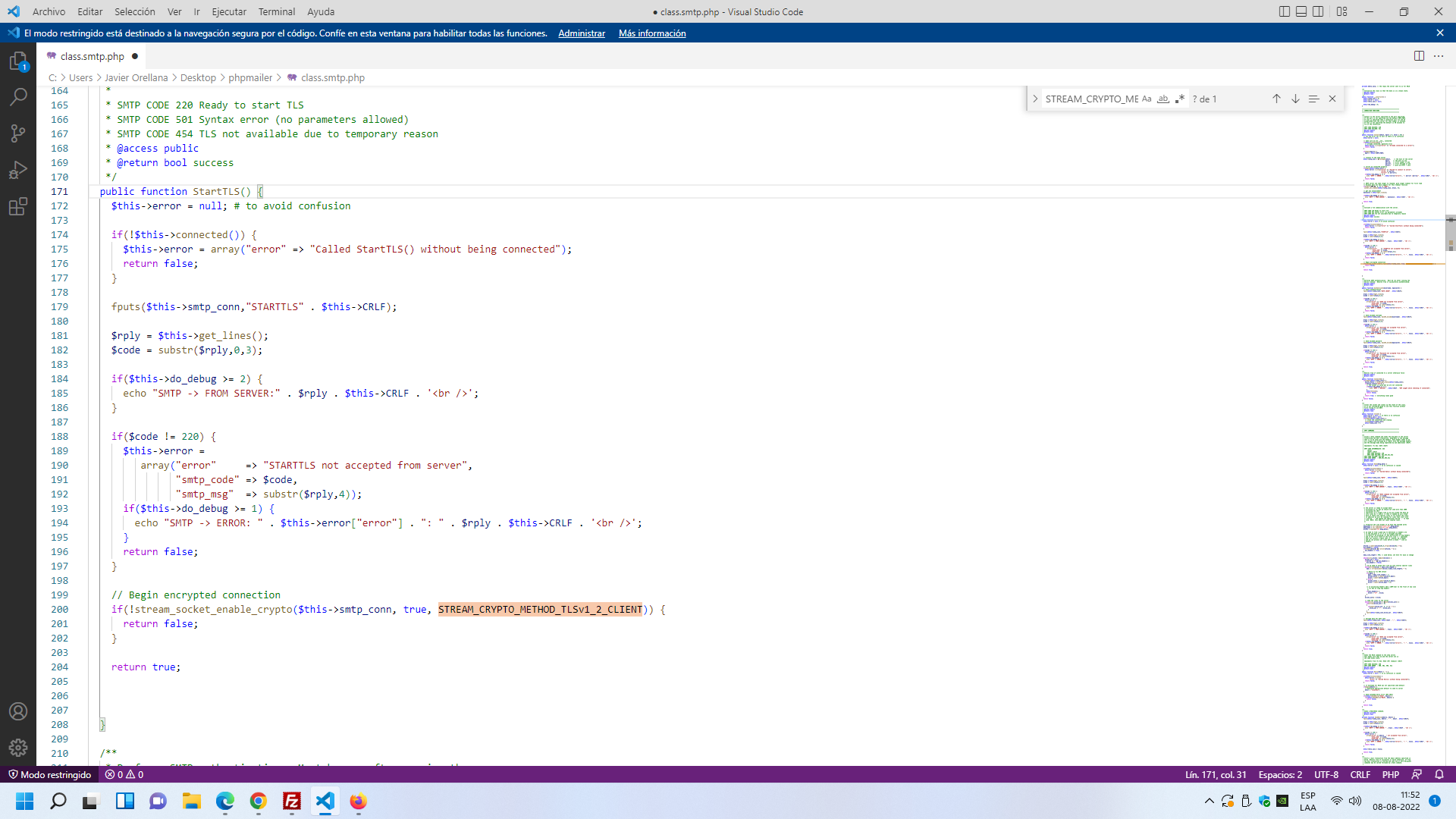Split the editor to the right
The width and height of the screenshot is (1456, 819).
tap(1419, 56)
